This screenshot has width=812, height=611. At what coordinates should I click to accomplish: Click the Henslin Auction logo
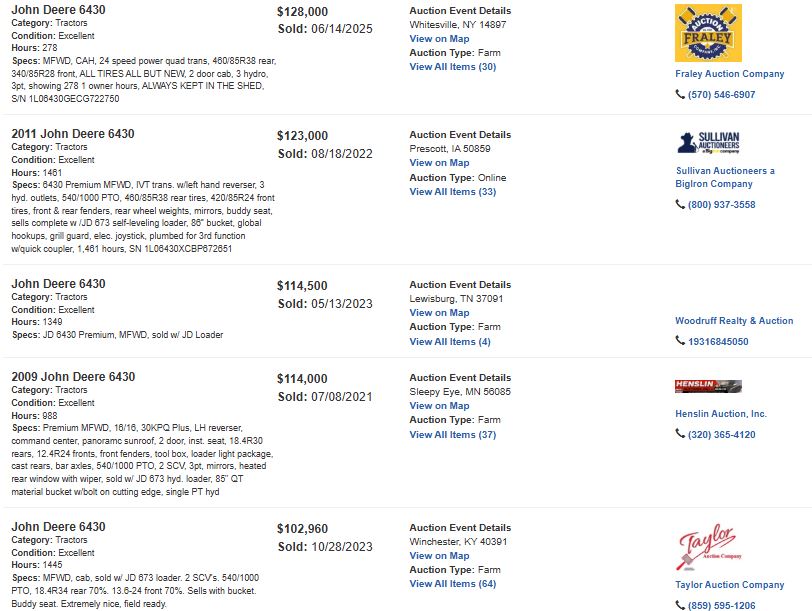click(x=708, y=386)
